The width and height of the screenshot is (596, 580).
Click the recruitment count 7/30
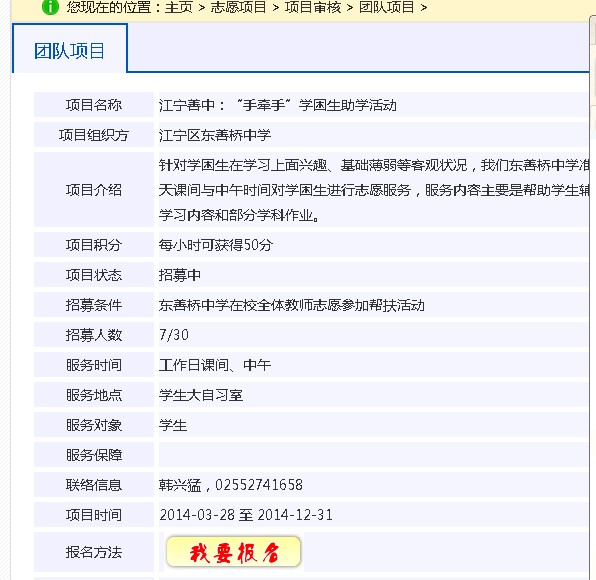click(x=174, y=335)
